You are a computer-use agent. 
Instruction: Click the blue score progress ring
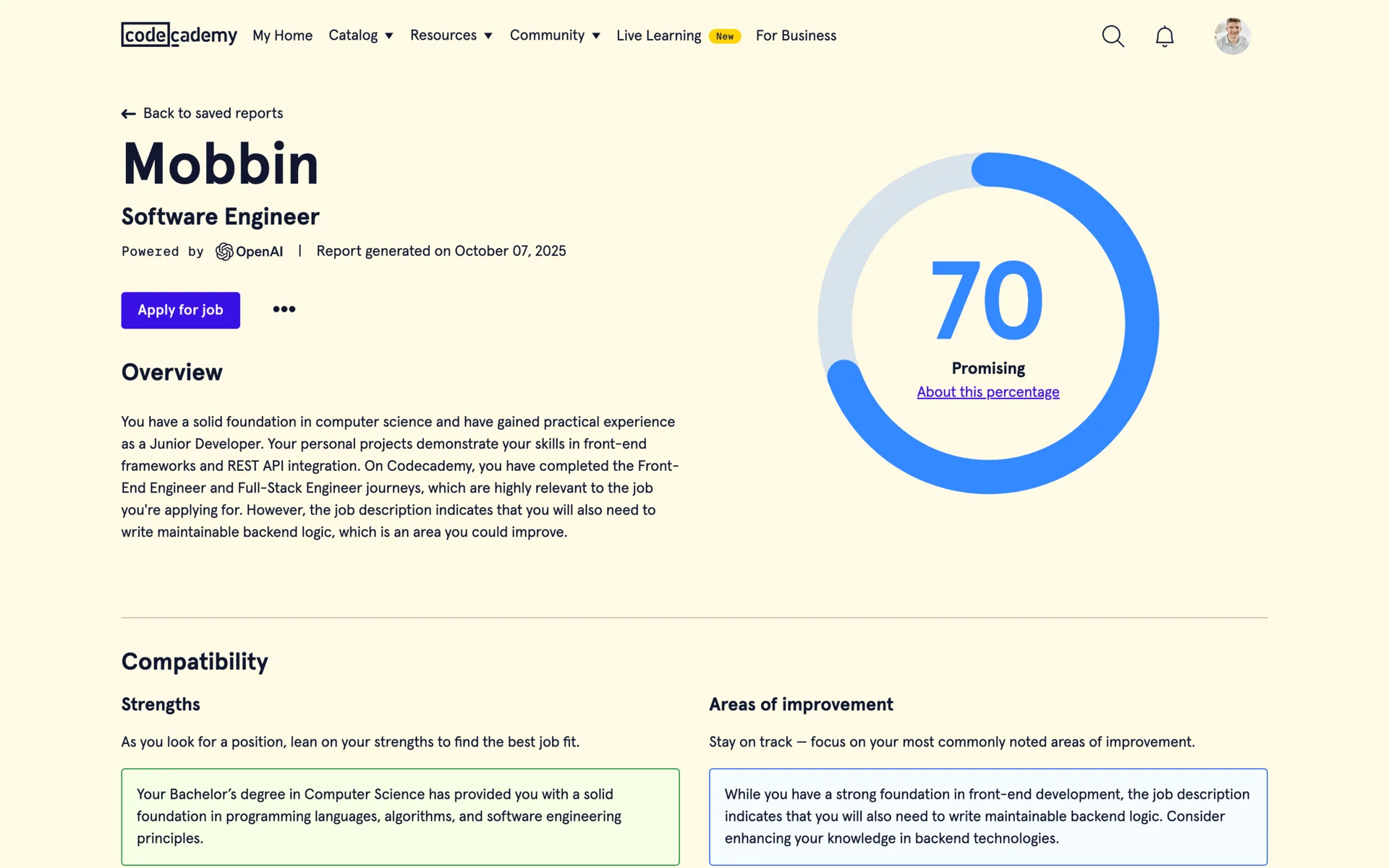click(1142, 318)
